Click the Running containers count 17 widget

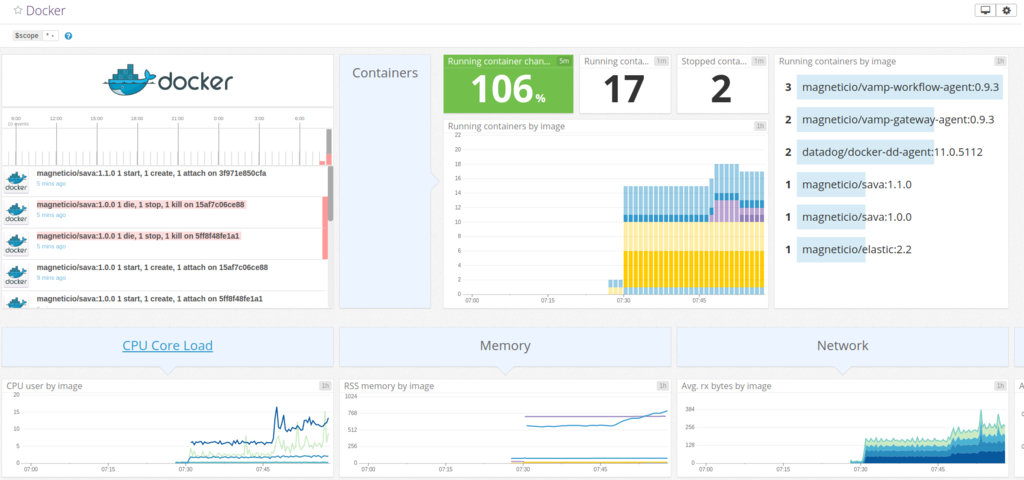(625, 84)
